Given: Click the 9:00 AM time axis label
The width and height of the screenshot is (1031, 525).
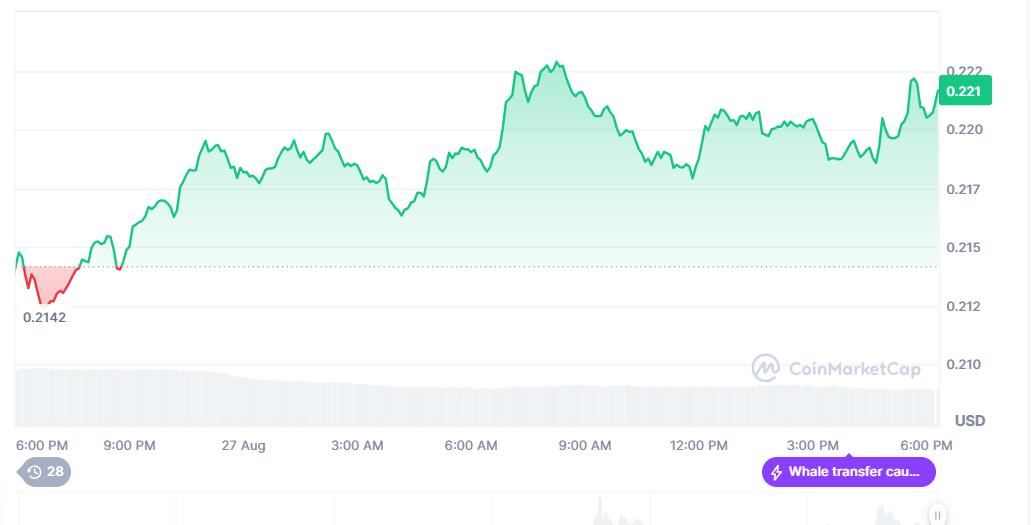Looking at the screenshot, I should pos(585,445).
